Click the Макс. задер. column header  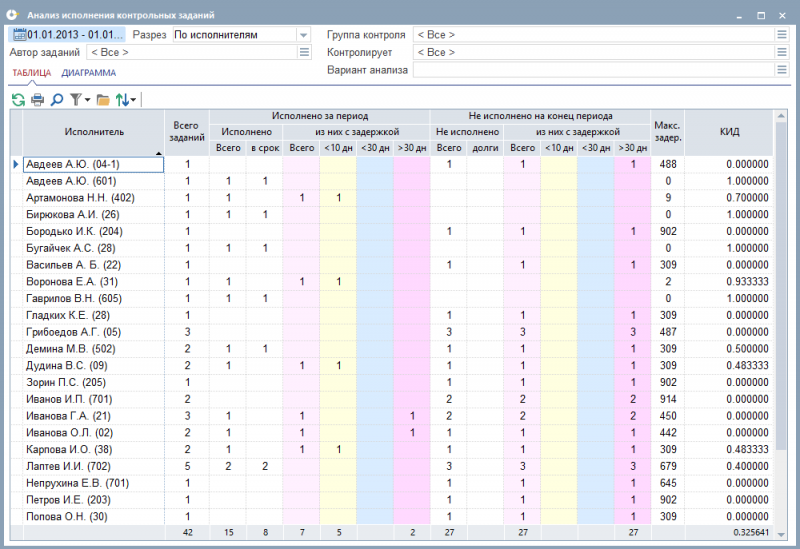pyautogui.click(x=668, y=132)
